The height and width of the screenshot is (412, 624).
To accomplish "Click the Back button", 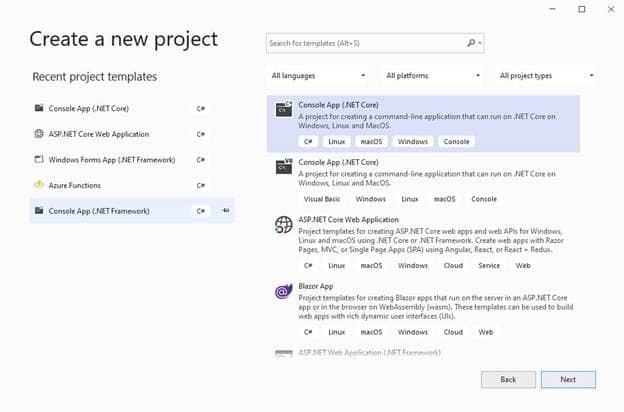I will pos(508,380).
